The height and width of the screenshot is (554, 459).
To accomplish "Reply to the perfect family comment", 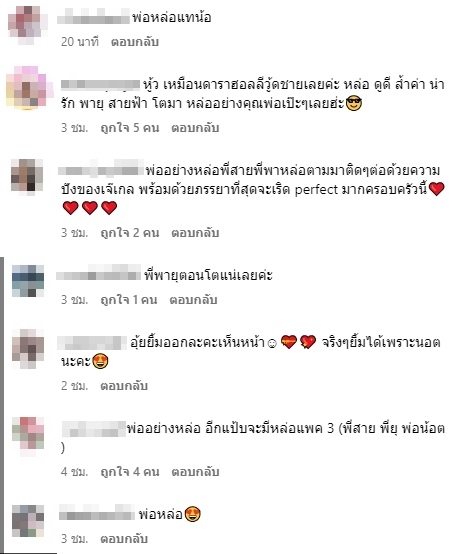I will pyautogui.click(x=195, y=232).
